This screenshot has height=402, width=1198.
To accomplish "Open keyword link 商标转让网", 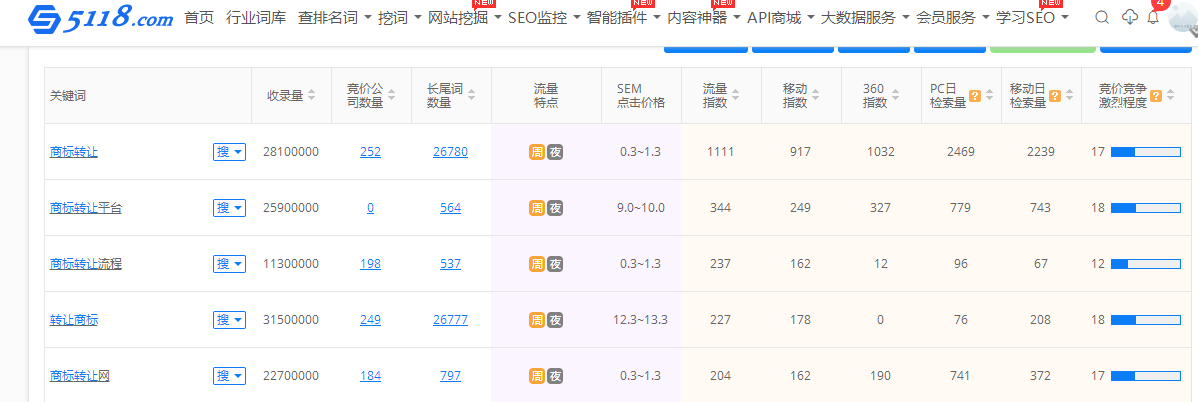I will (x=79, y=376).
